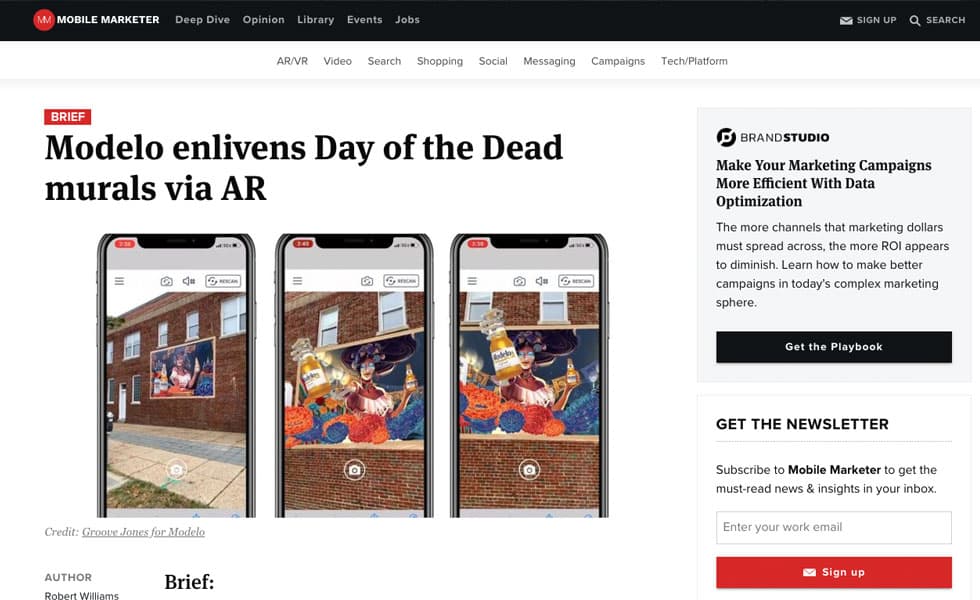Open the Groove Jones for Modelo credit link
Screen dimensions: 980x600
tap(143, 532)
